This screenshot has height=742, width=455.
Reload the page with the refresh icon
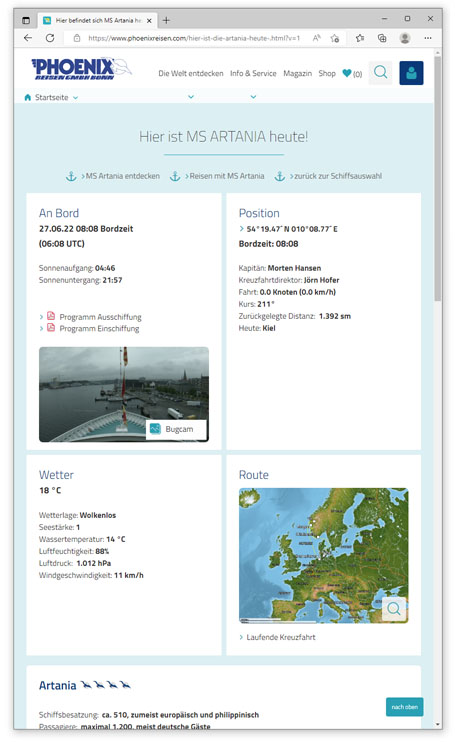[x=50, y=38]
